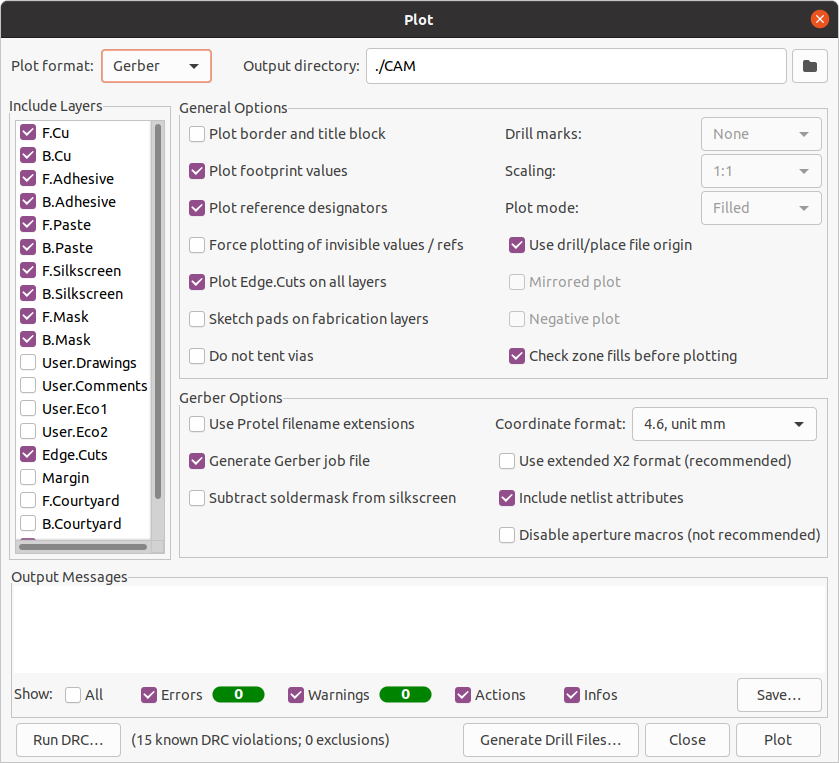This screenshot has width=839, height=763.
Task: Uncheck the F.Cu layer
Action: click(28, 132)
